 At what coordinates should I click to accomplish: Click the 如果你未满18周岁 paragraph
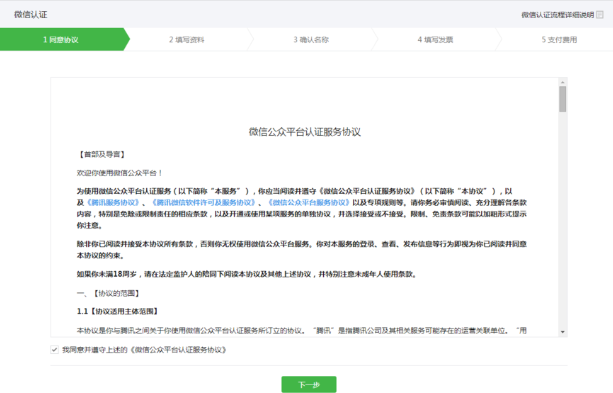pyautogui.click(x=247, y=274)
